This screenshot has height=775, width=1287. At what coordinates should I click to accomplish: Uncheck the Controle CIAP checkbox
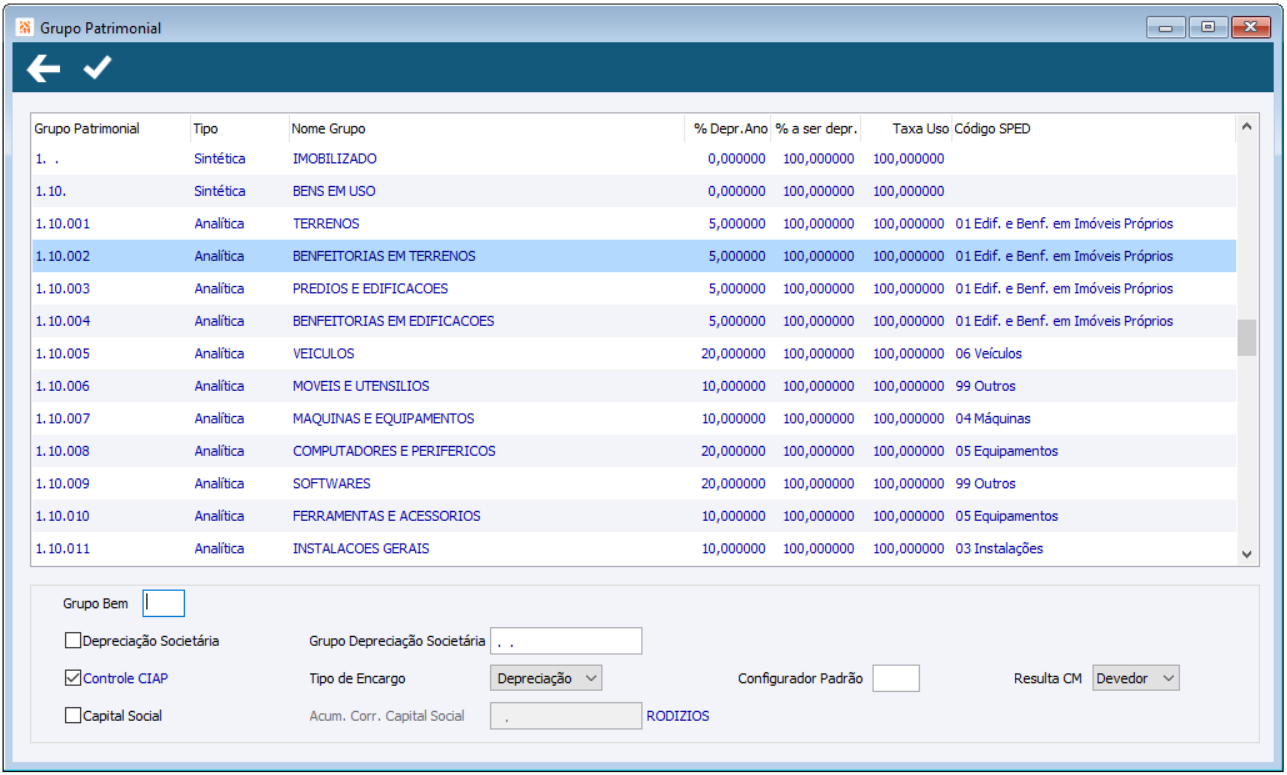coord(73,678)
